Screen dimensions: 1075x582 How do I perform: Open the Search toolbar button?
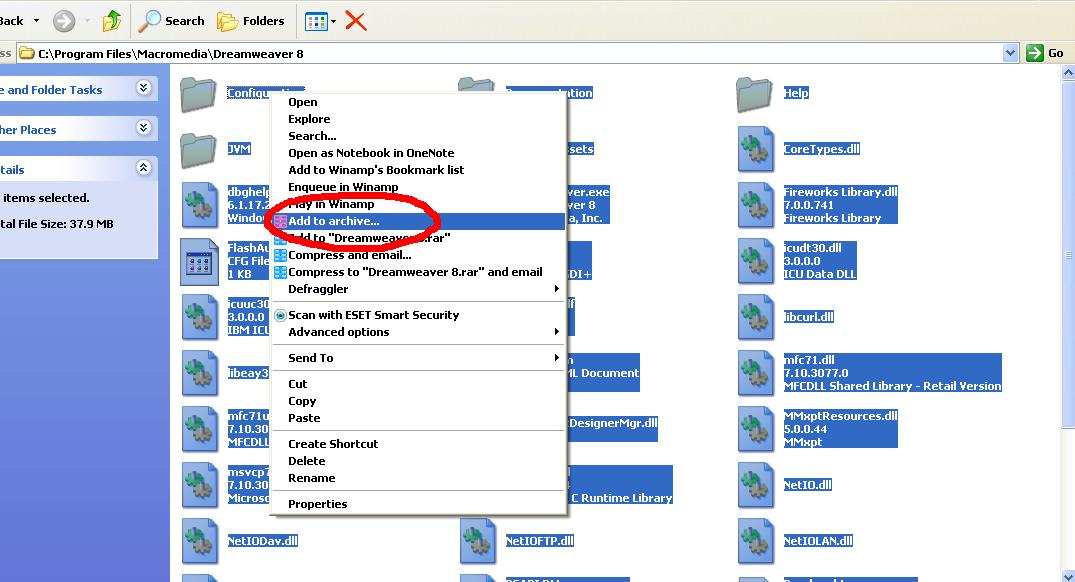tap(171, 21)
